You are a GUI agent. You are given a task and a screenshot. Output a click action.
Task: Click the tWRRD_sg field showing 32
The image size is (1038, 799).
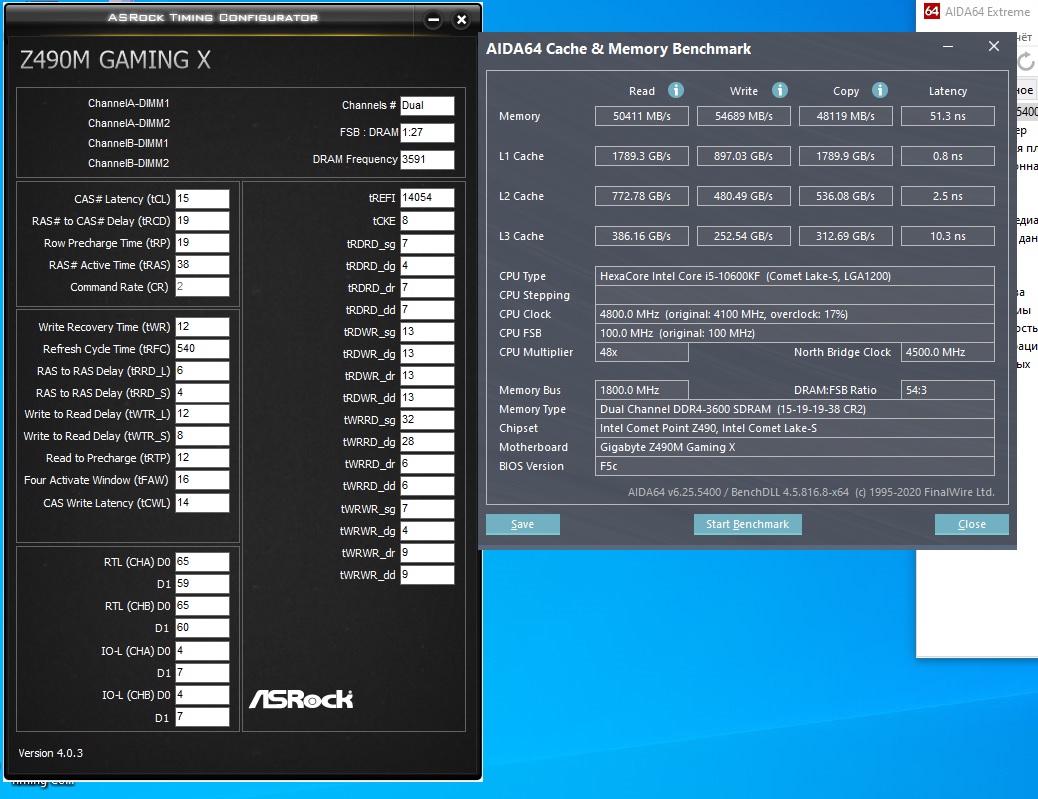click(x=428, y=420)
